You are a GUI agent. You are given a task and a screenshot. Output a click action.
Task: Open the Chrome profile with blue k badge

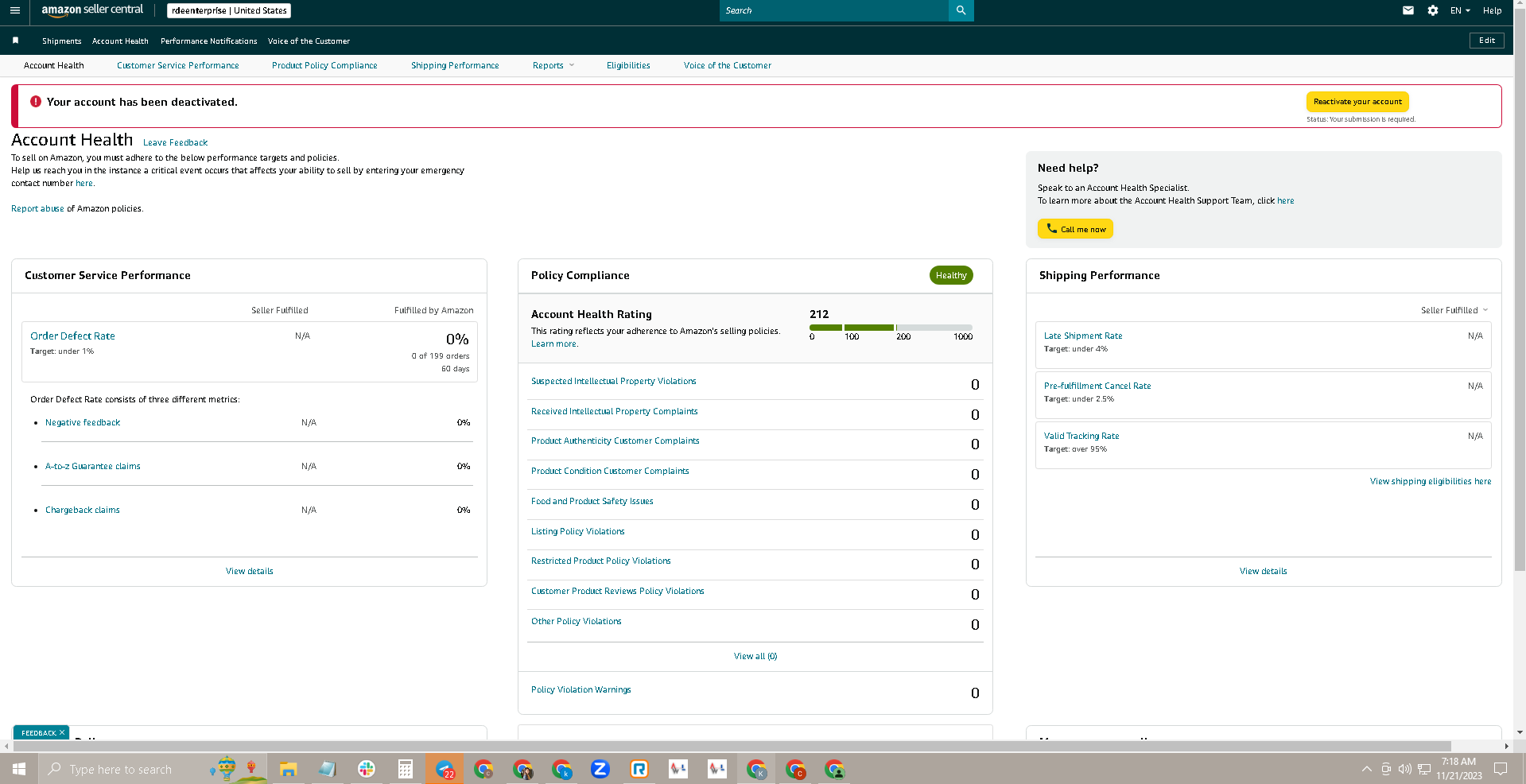pyautogui.click(x=561, y=769)
